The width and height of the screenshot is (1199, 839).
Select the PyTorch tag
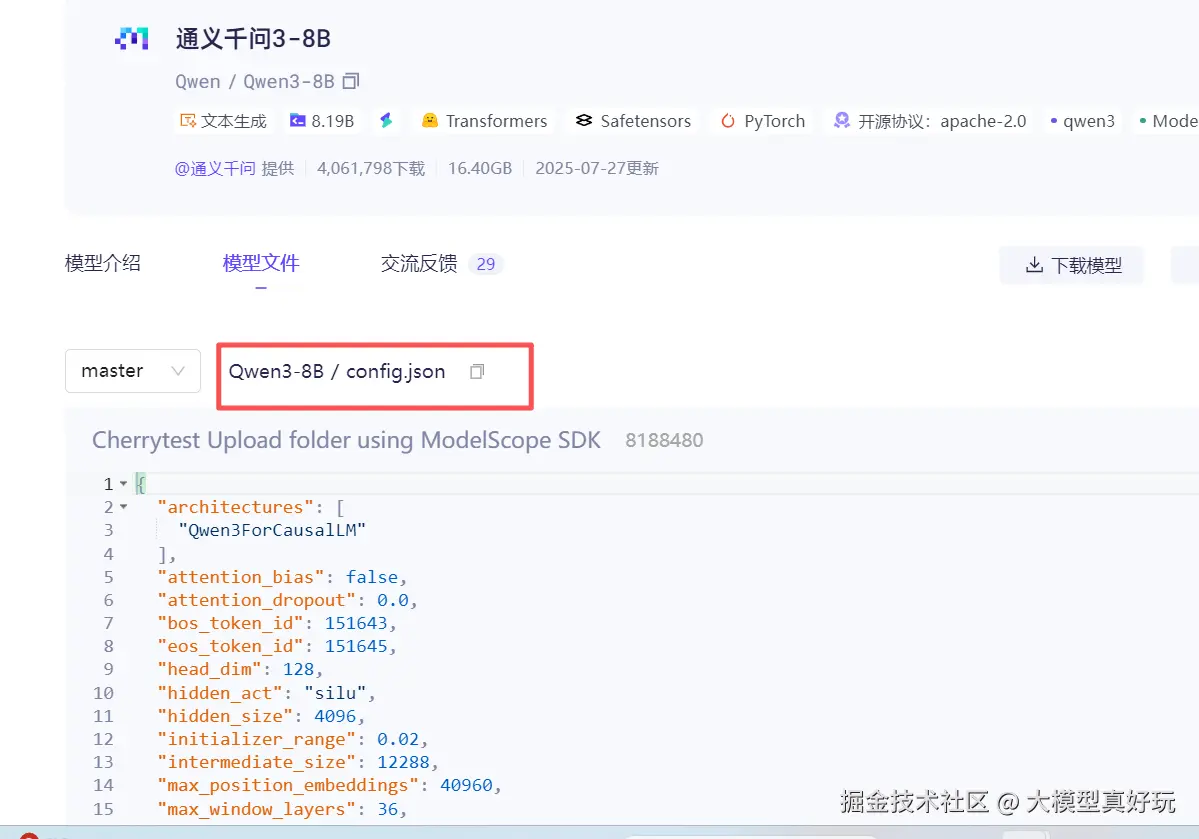click(763, 121)
